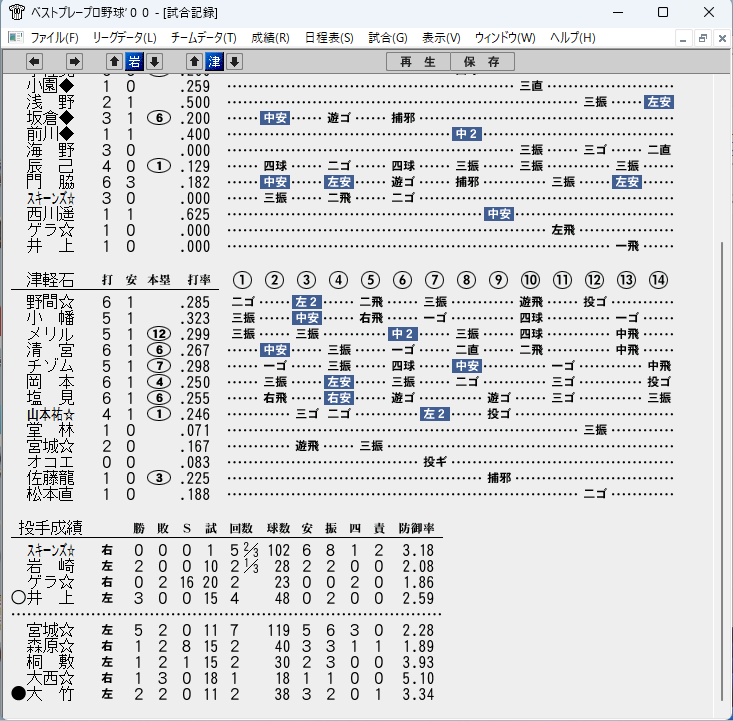Open the 日程表(S) menu
Screen dimensions: 733x721
(x=329, y=37)
